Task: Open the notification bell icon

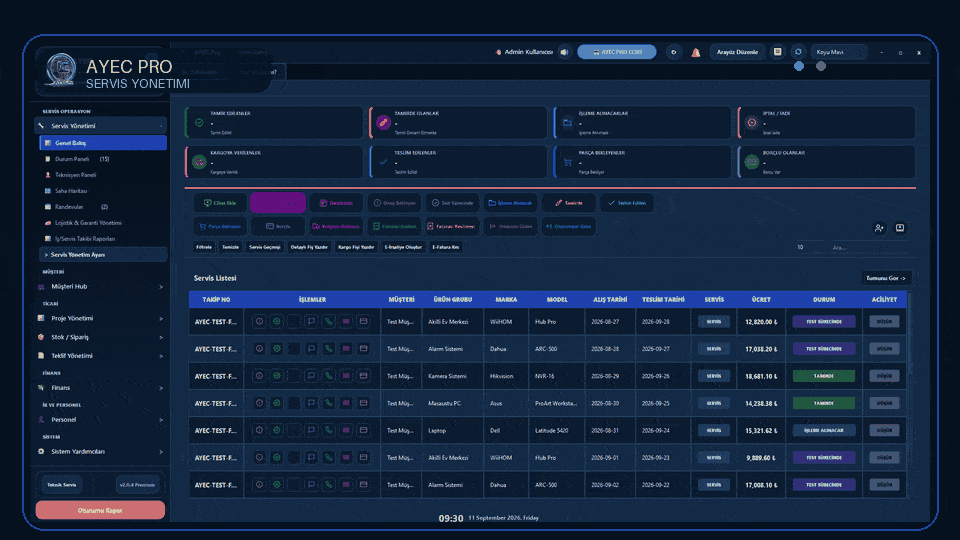Action: [x=696, y=53]
